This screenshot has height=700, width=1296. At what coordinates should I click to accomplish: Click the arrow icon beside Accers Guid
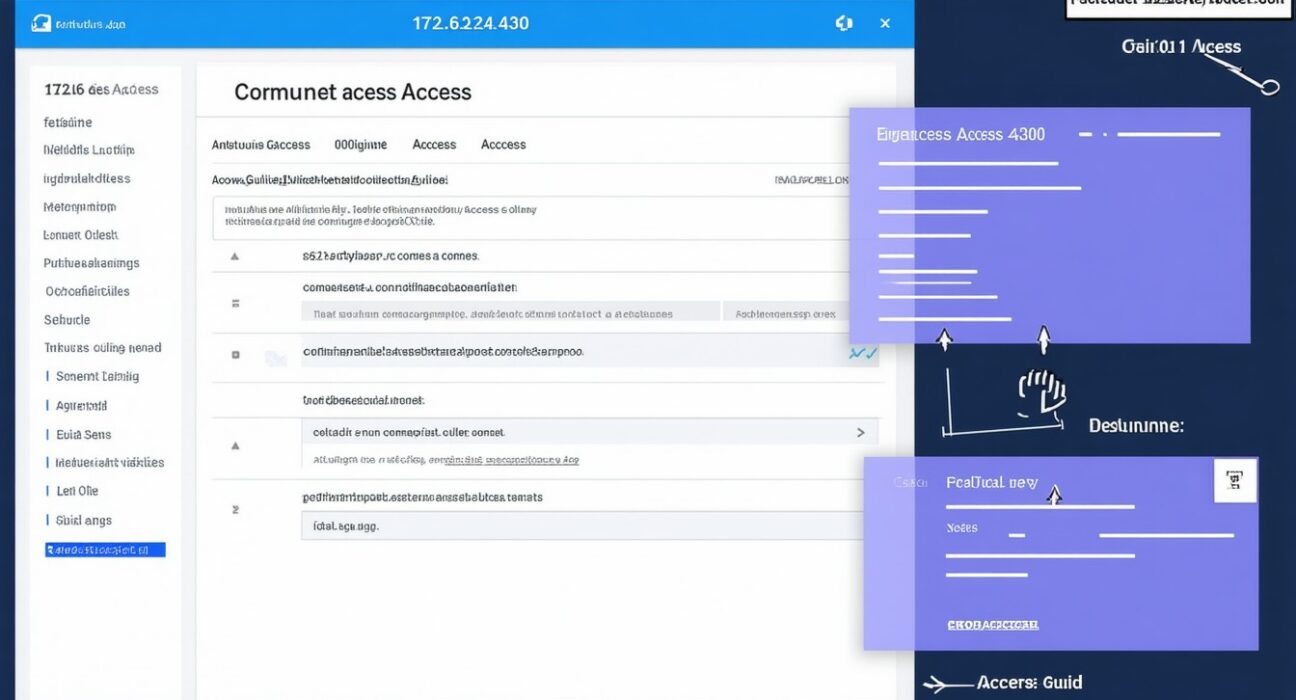click(943, 684)
